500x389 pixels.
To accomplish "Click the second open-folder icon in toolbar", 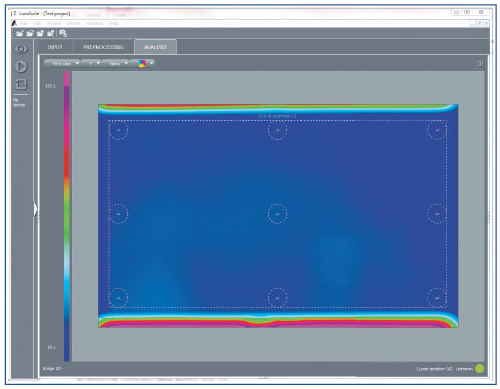I will point(30,33).
